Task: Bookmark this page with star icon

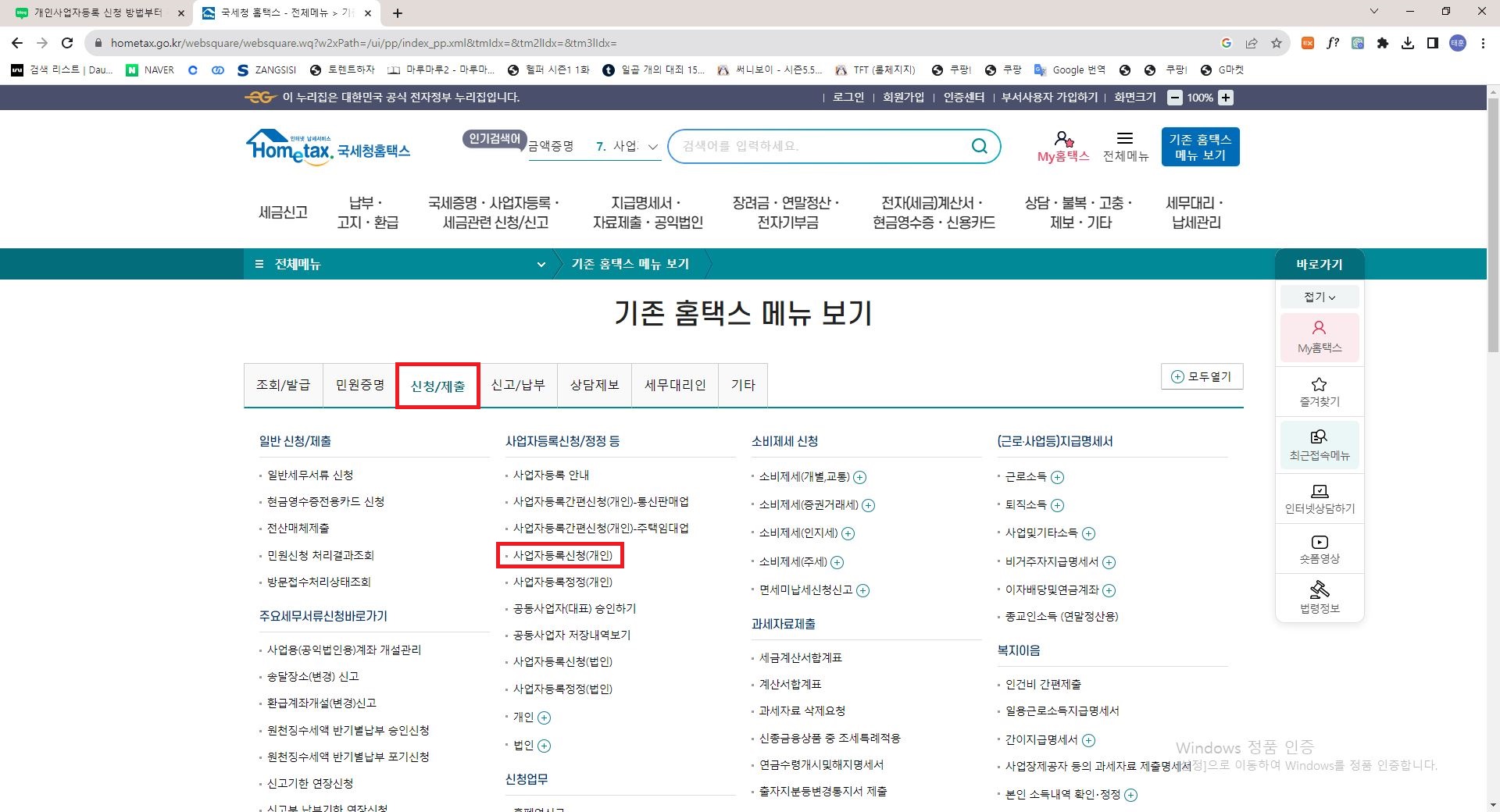Action: [x=1277, y=43]
